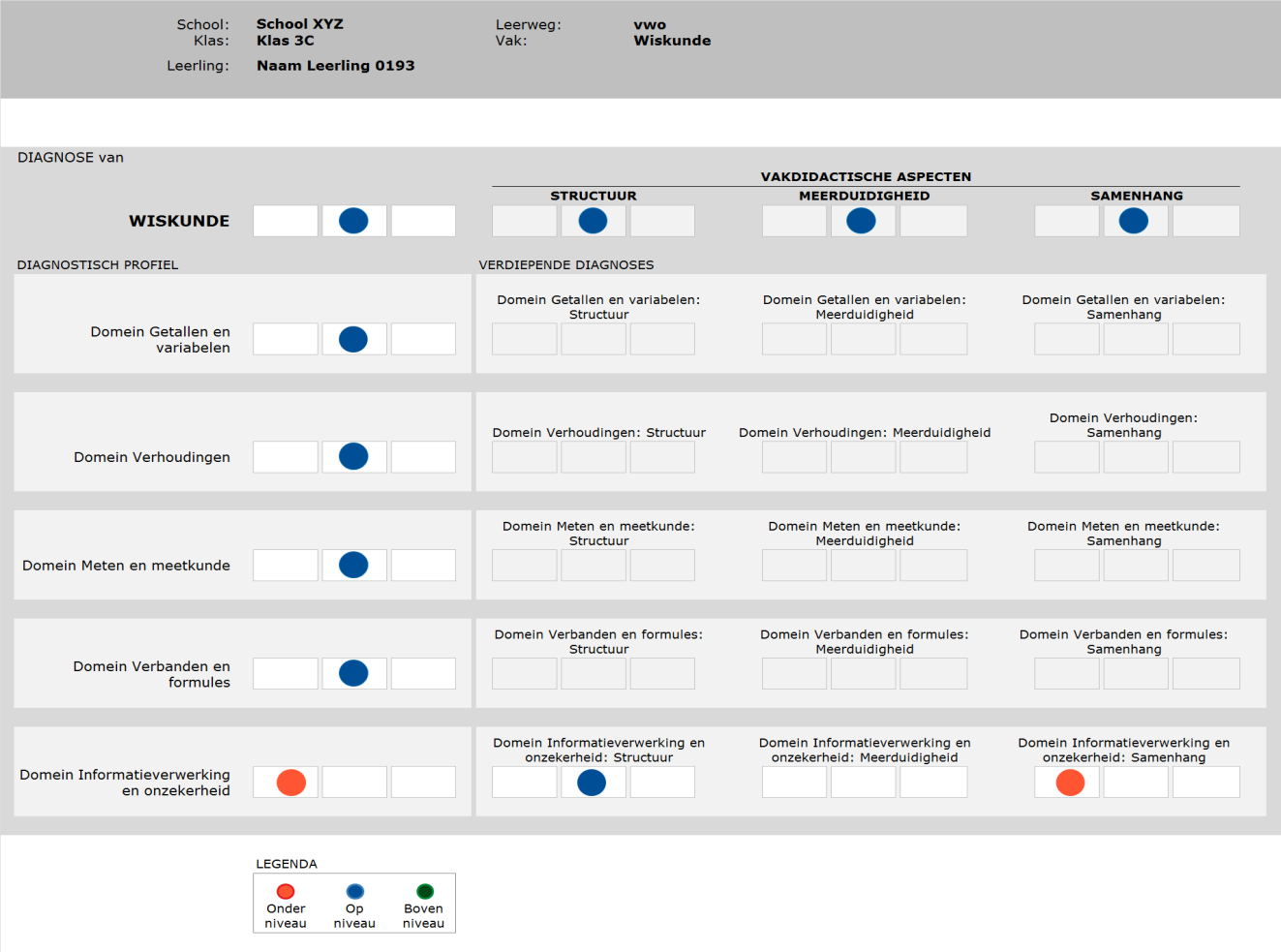Click the green Boven niveau legend dot

(424, 891)
